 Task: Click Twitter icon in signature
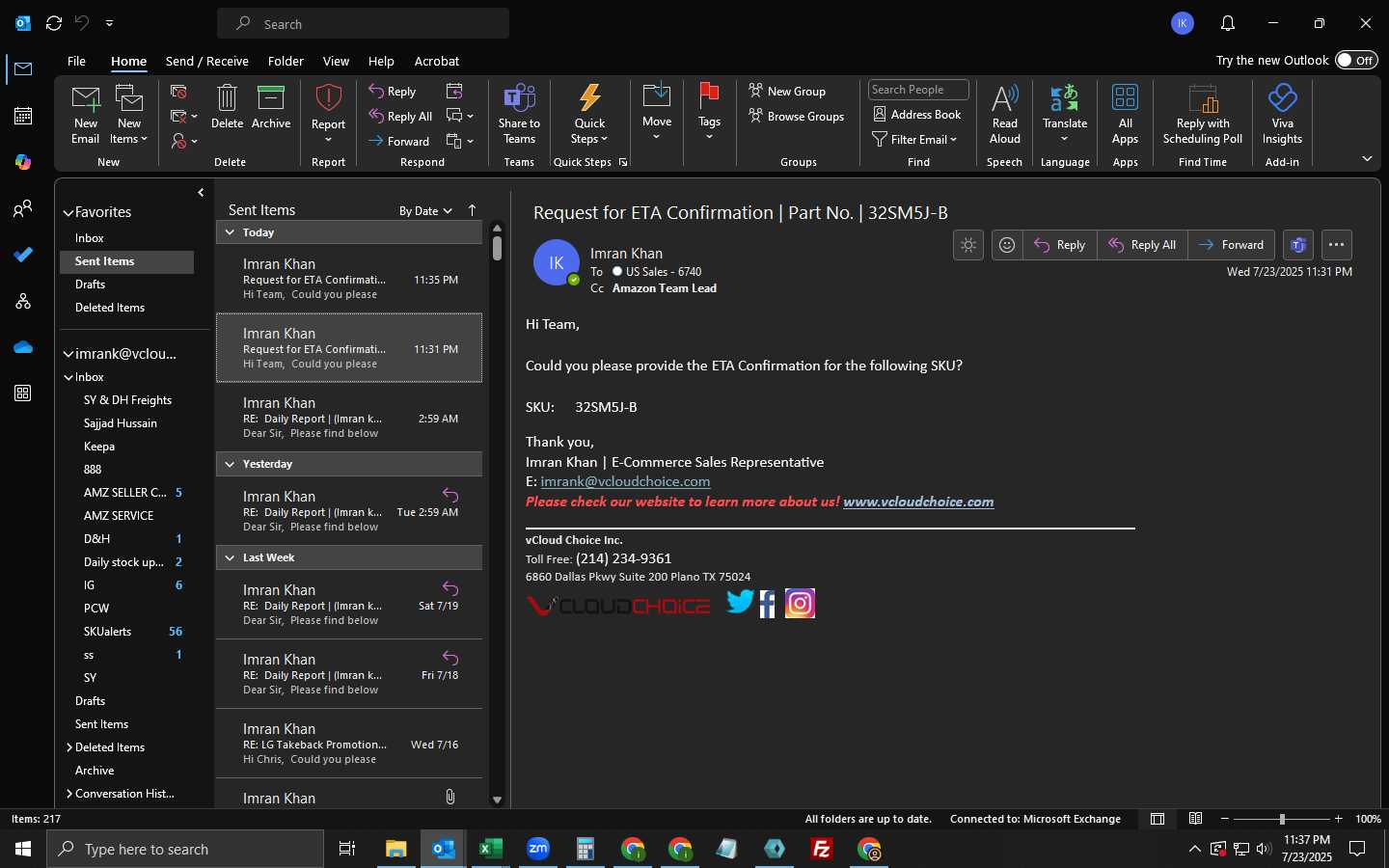[740, 603]
